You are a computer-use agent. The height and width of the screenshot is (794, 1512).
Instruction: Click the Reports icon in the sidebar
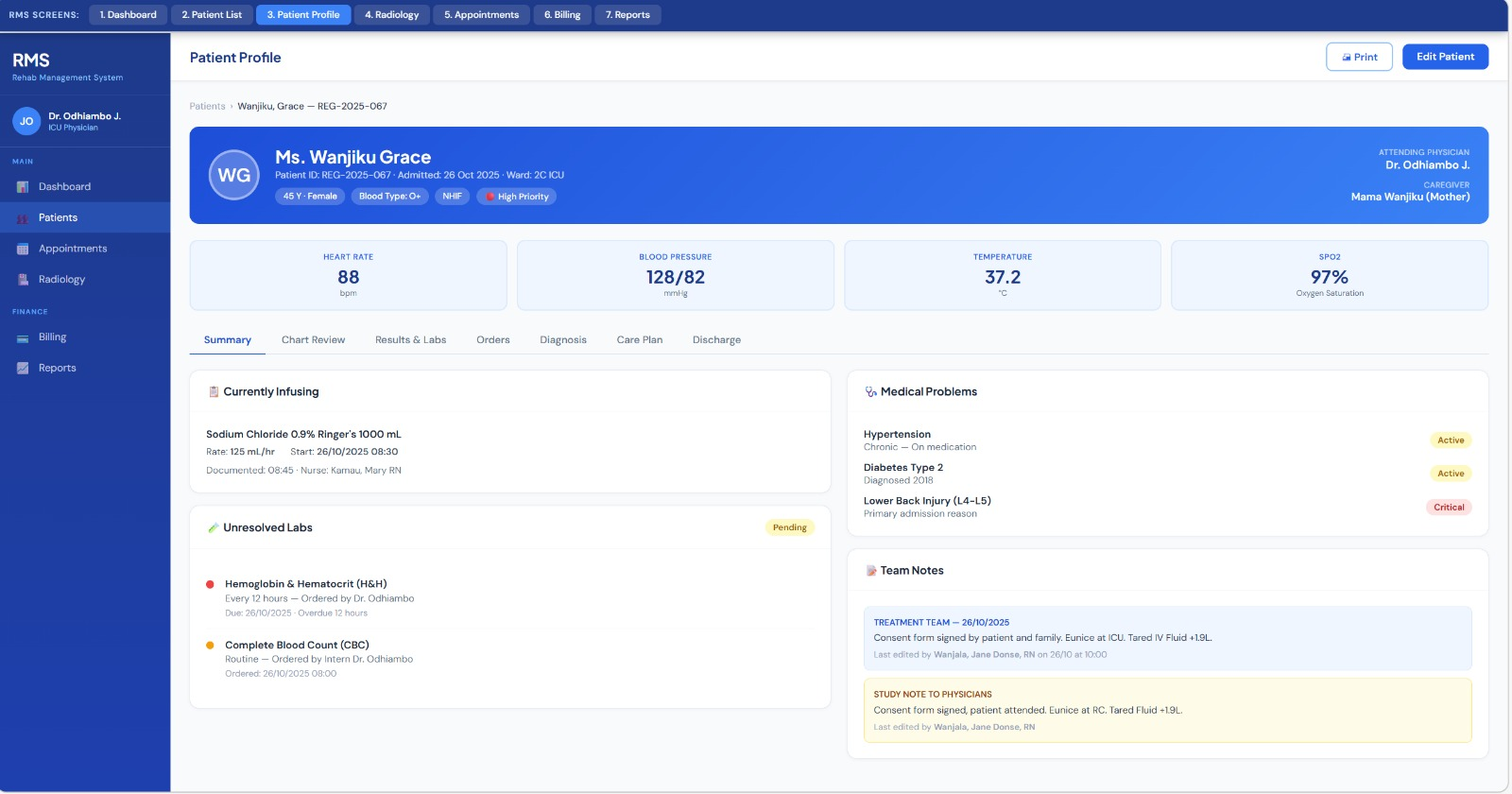click(23, 369)
